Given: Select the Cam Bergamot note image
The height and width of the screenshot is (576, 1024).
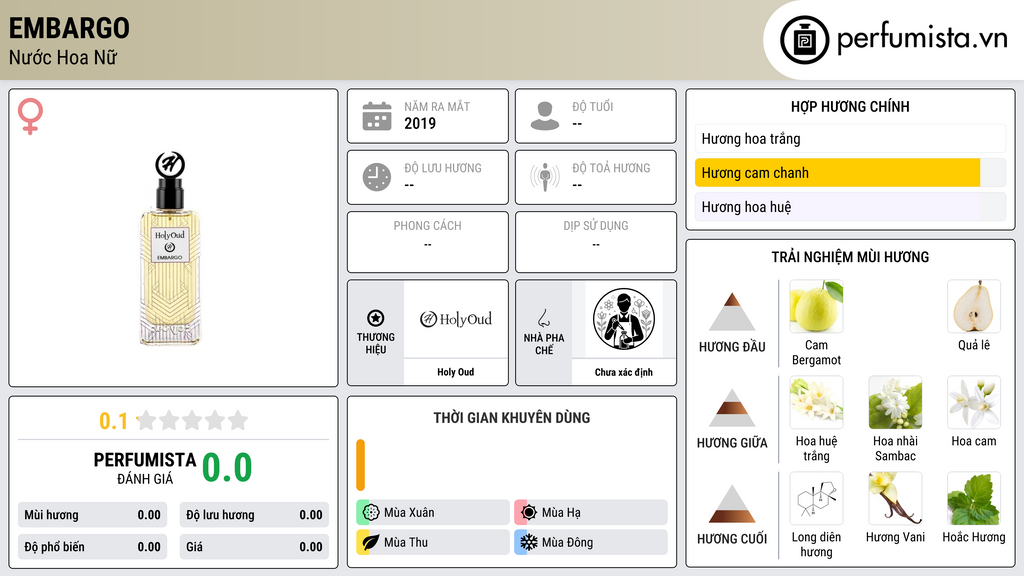Looking at the screenshot, I should [x=816, y=306].
